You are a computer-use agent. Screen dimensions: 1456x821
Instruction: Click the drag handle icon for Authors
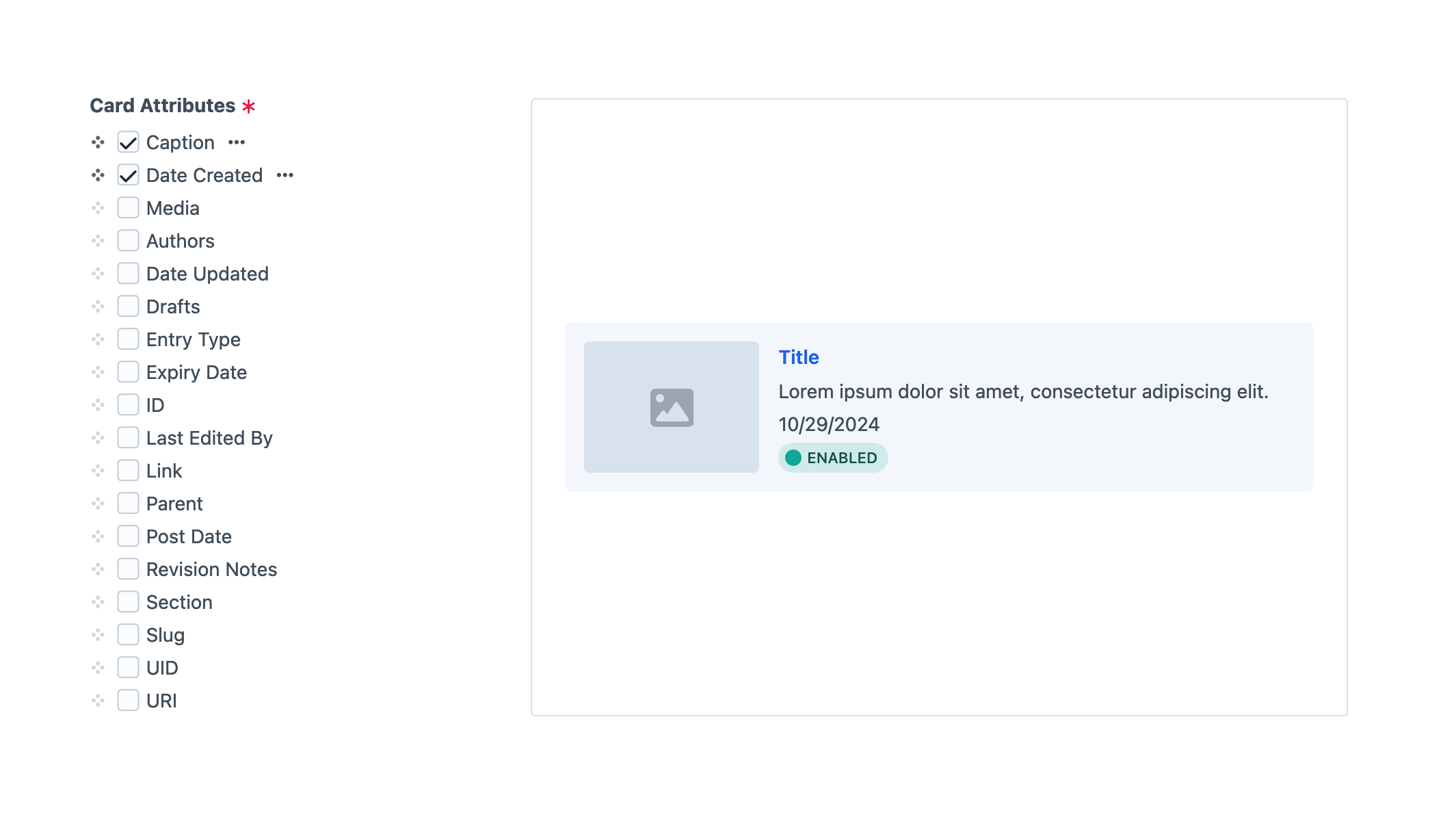click(x=98, y=241)
